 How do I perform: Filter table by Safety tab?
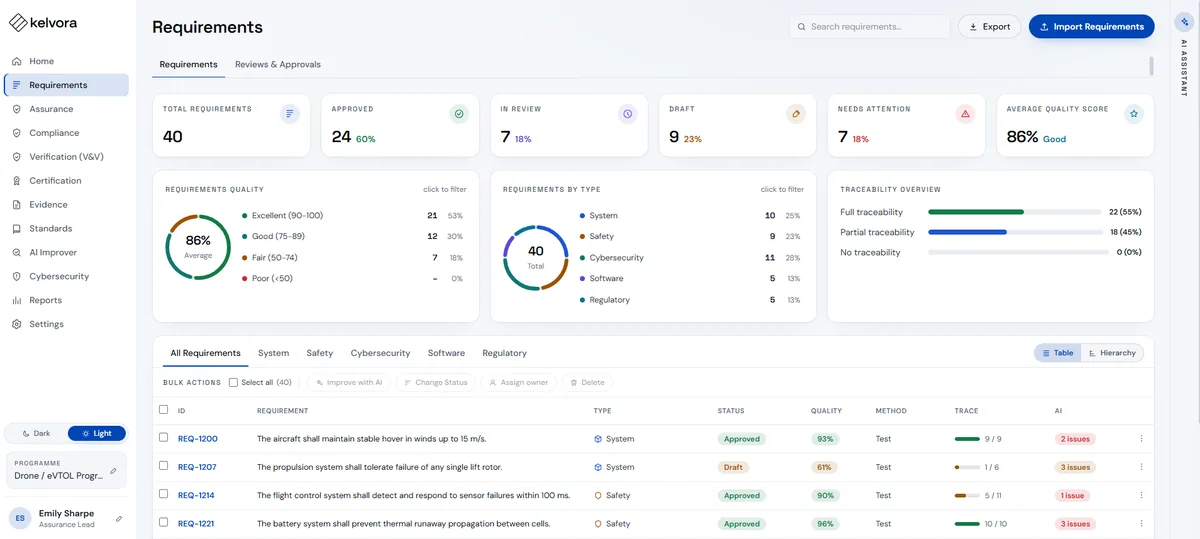(320, 353)
